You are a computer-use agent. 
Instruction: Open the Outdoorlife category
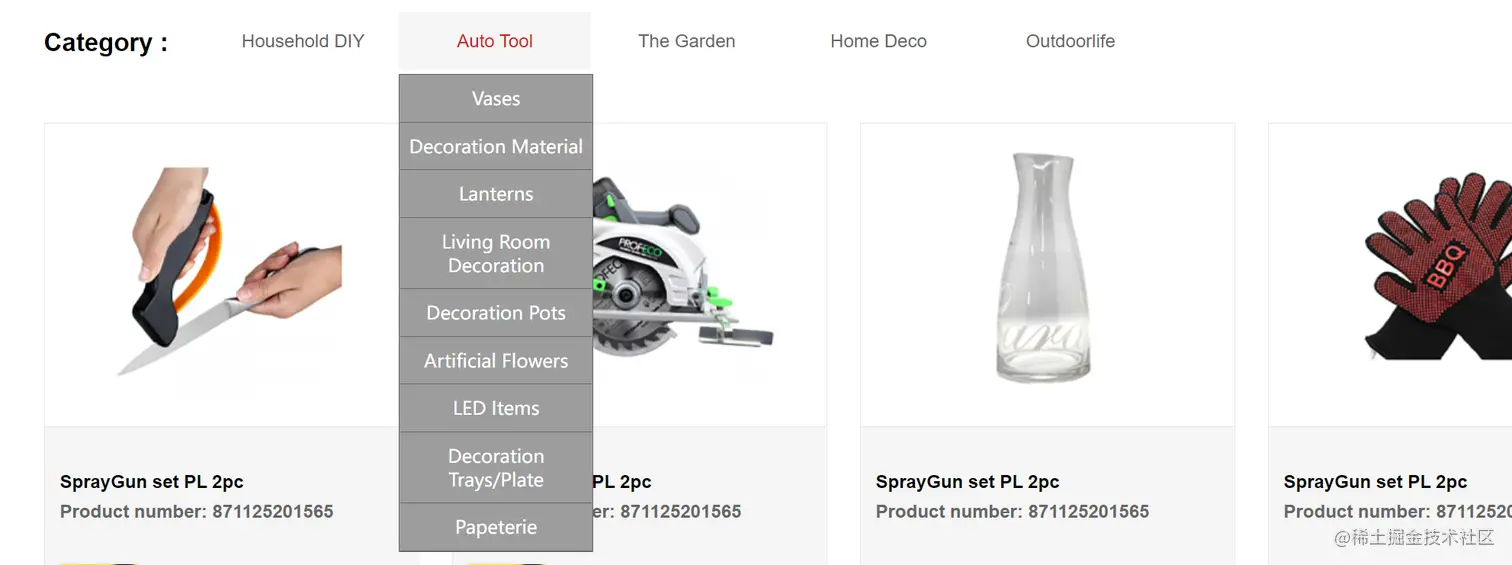point(1071,41)
